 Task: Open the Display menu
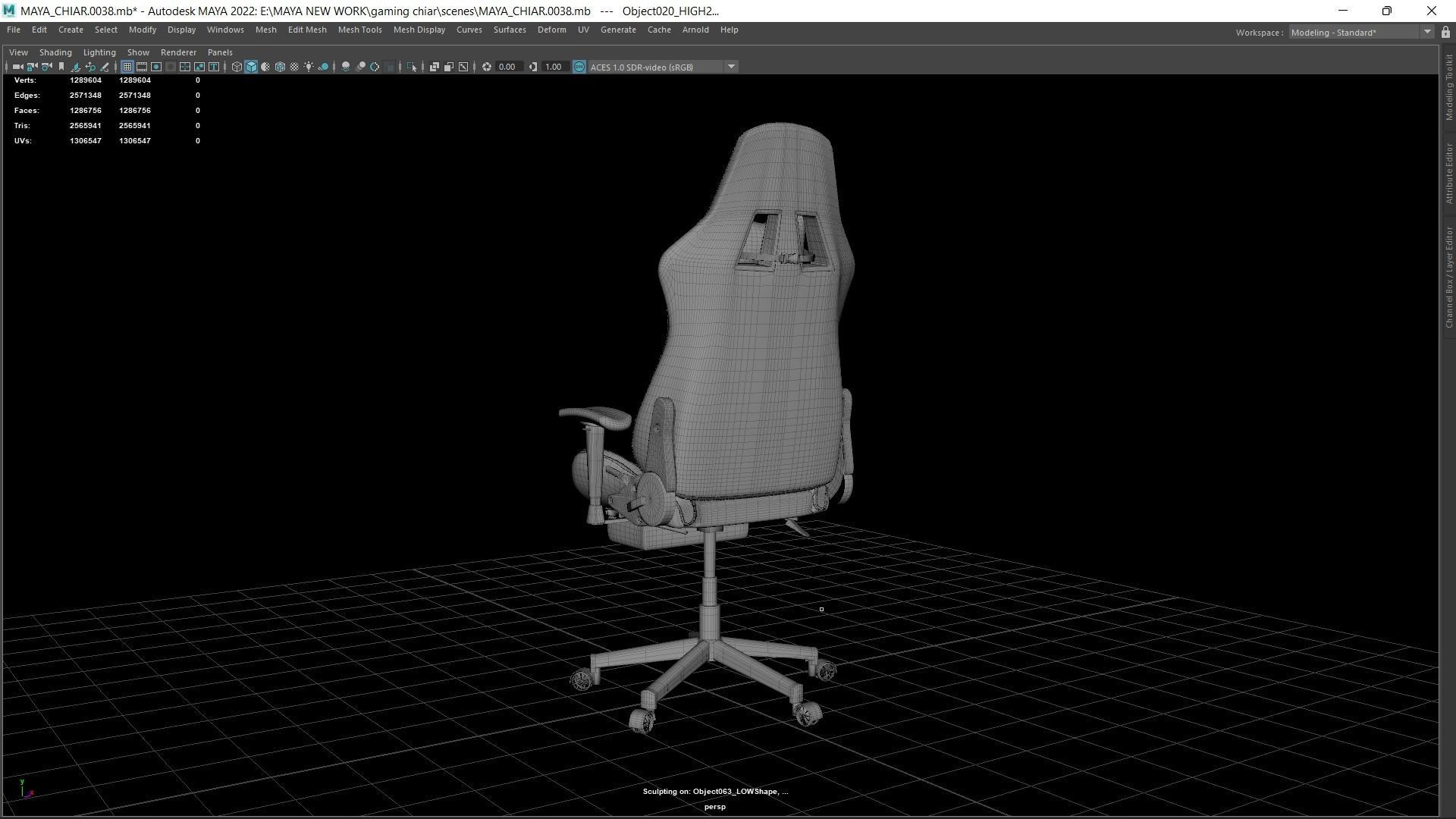[181, 30]
